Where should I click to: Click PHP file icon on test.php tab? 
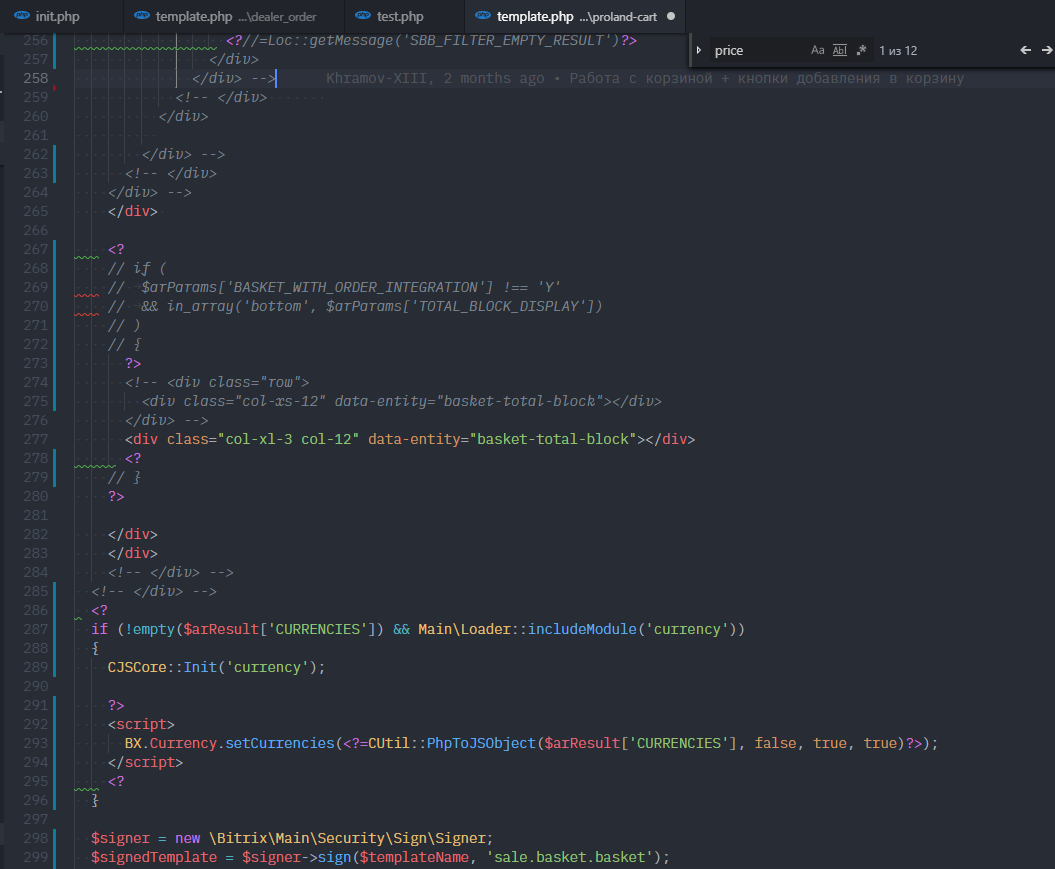[364, 17]
